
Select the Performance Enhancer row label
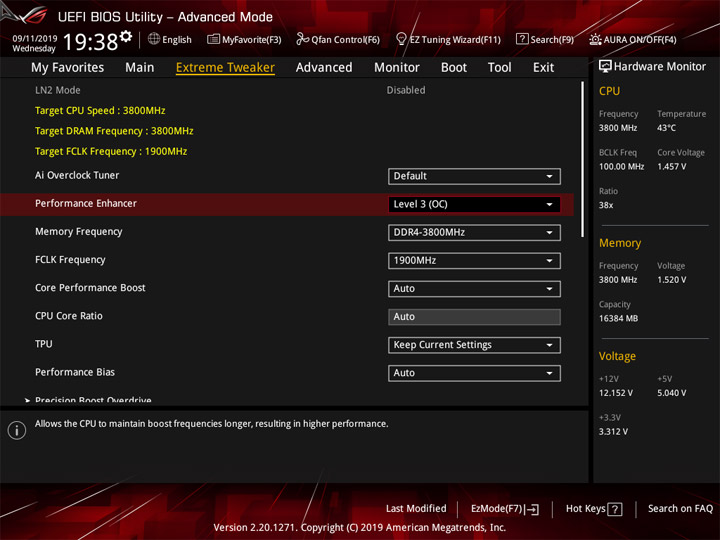(86, 203)
